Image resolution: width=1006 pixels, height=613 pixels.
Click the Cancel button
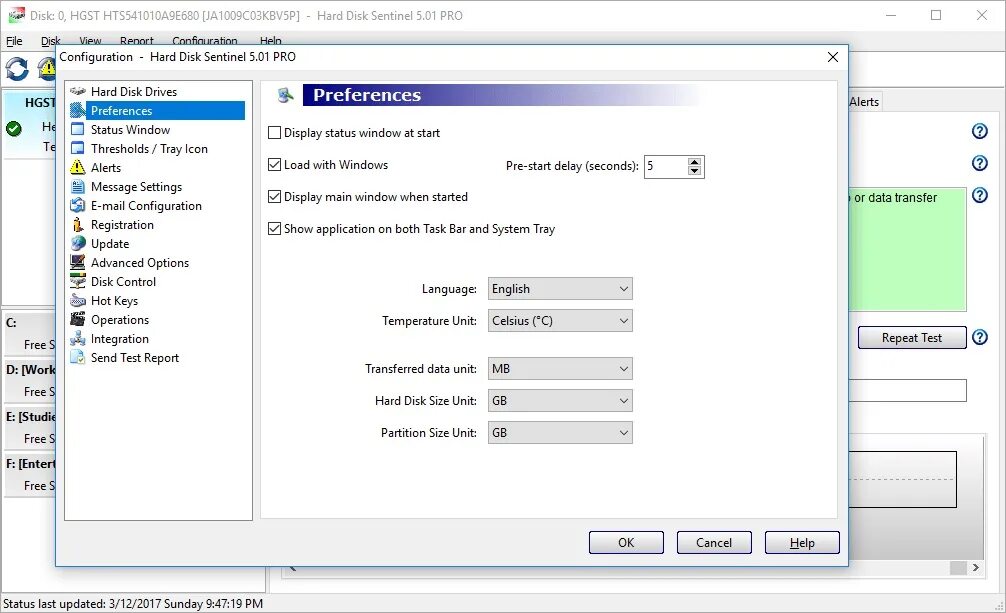(x=714, y=542)
